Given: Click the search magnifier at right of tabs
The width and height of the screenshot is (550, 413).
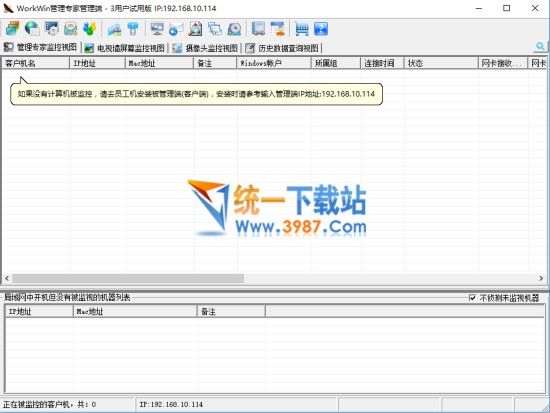Looking at the screenshot, I should pos(540,46).
